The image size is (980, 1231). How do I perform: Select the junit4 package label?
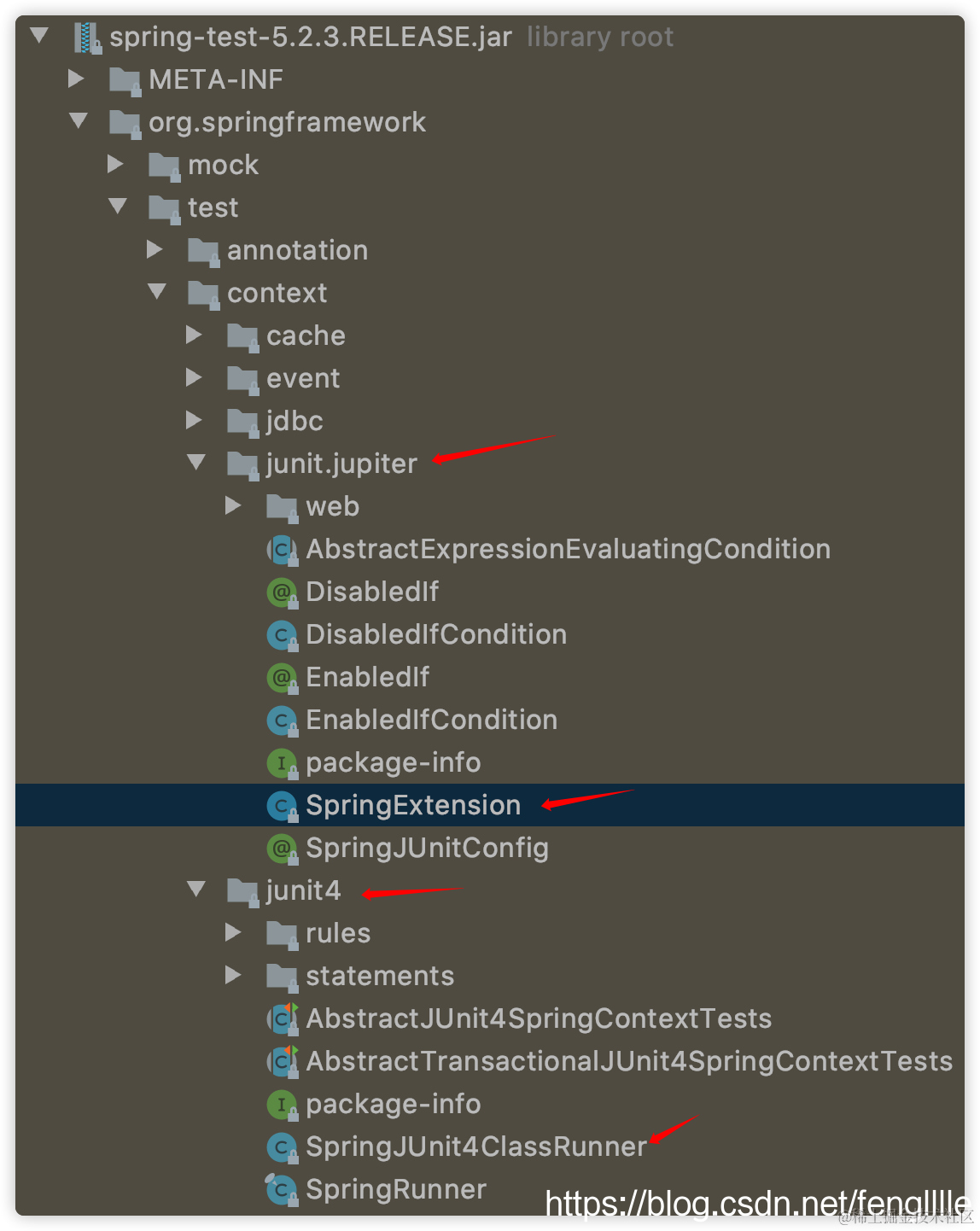[303, 891]
